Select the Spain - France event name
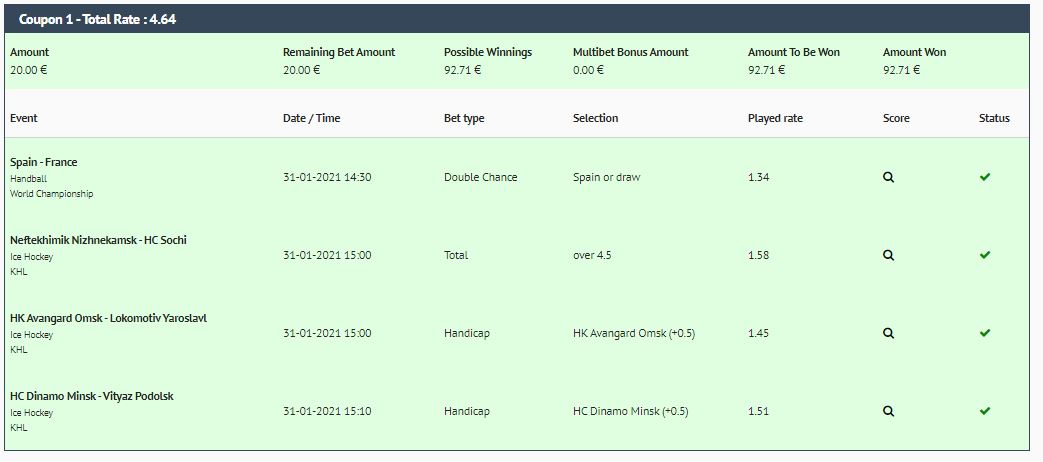Image resolution: width=1043 pixels, height=462 pixels. point(44,162)
